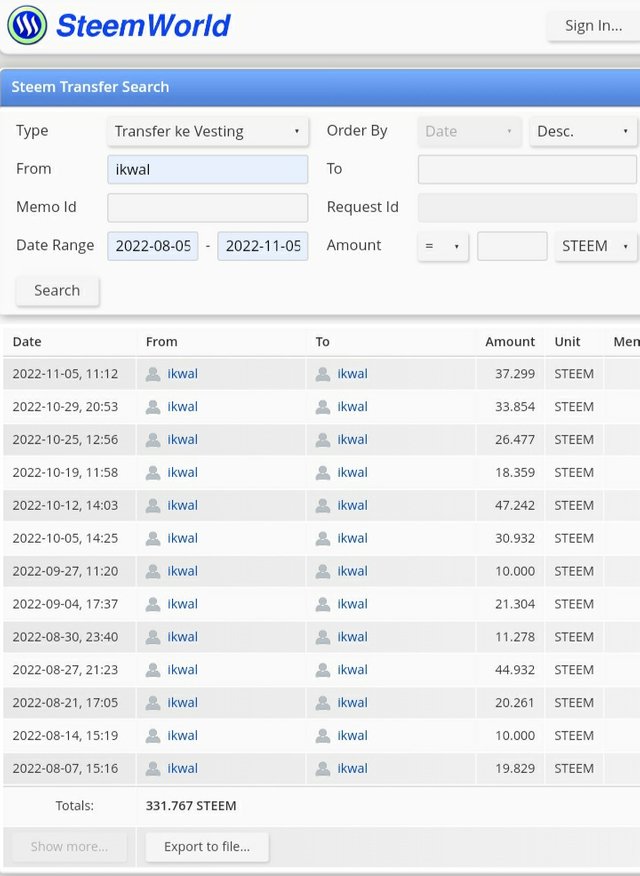The height and width of the screenshot is (876, 640).
Task: Sort table by Amount column header
Action: tap(510, 342)
